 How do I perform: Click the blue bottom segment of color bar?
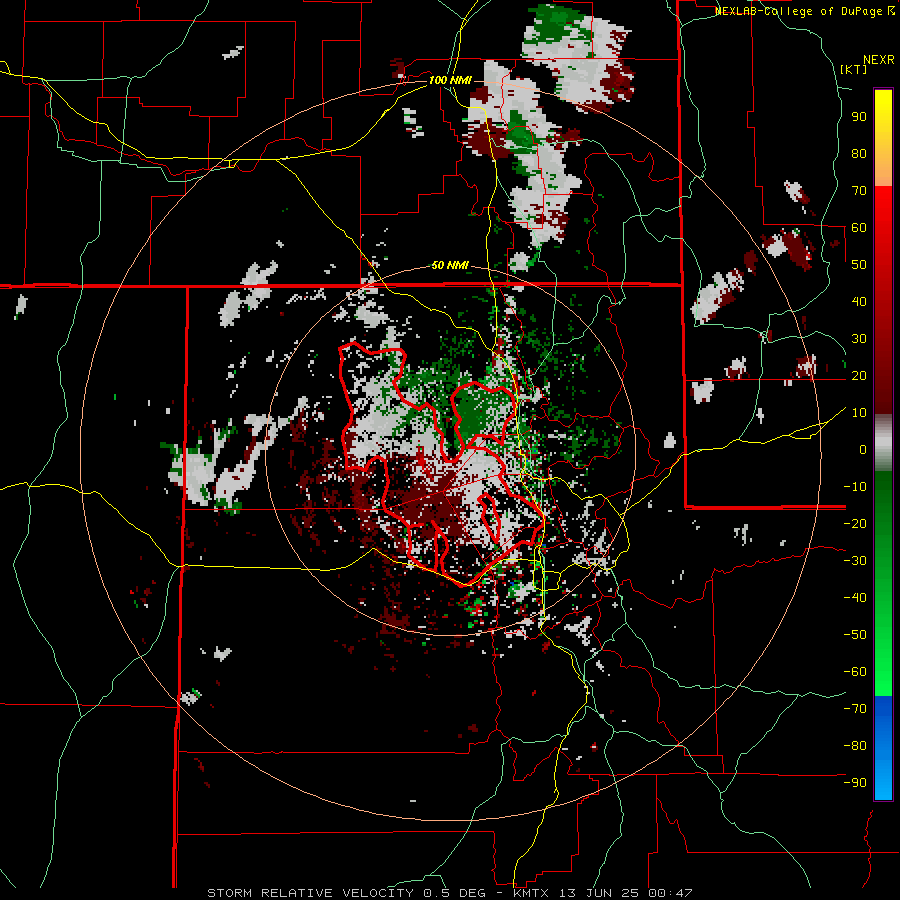click(x=883, y=748)
